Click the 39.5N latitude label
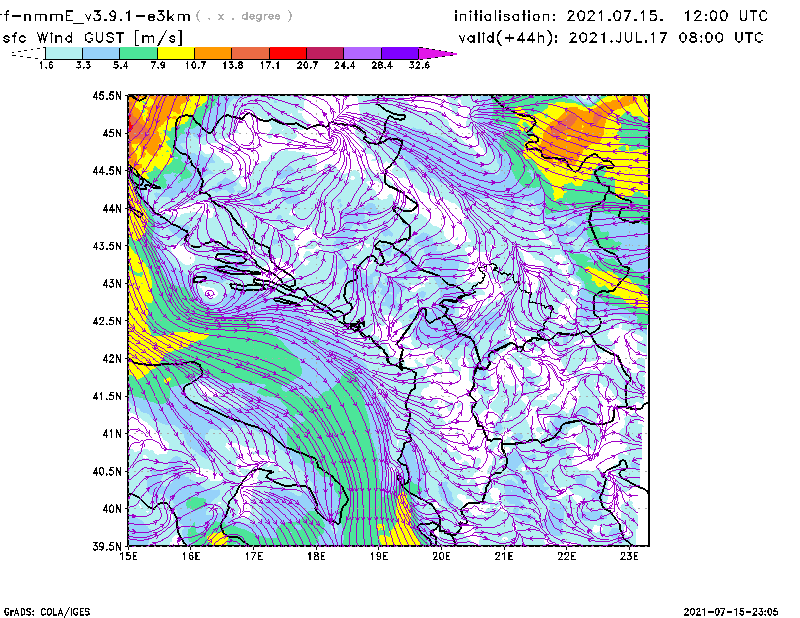Viewport: 800px width, 618px height. 107,546
